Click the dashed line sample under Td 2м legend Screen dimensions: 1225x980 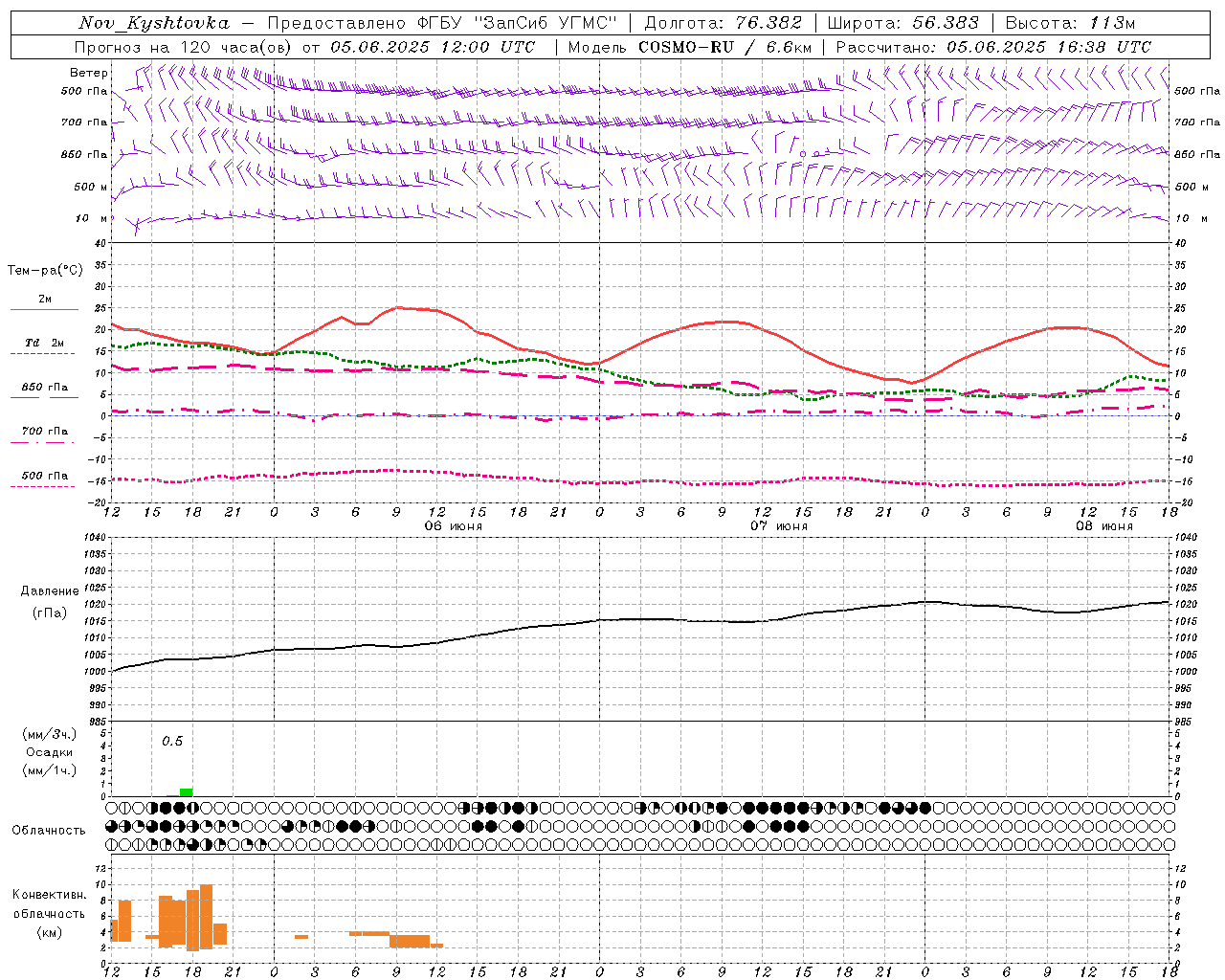(x=44, y=353)
